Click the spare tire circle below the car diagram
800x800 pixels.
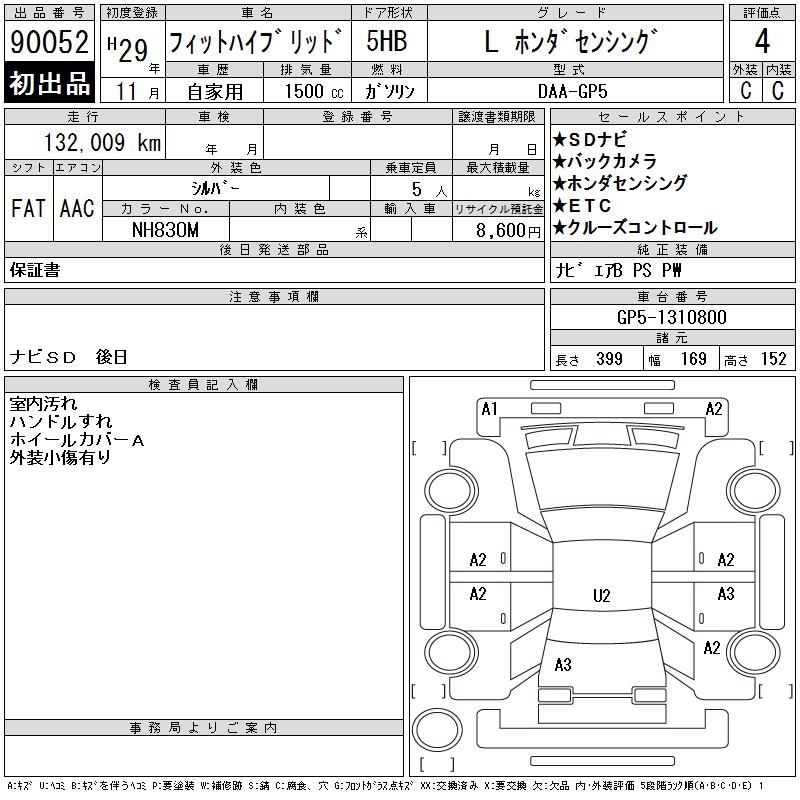(x=437, y=730)
